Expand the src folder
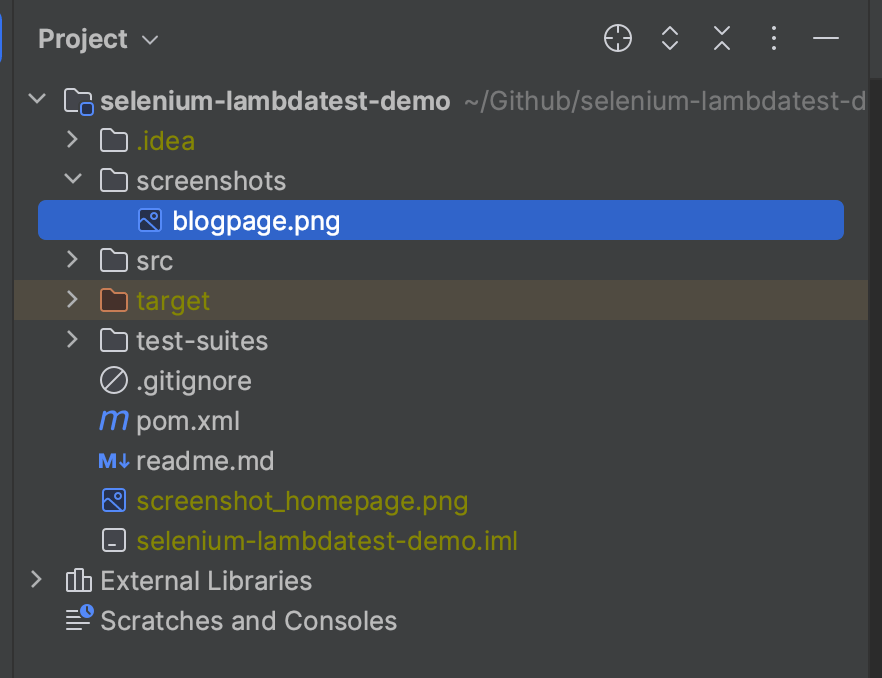Image resolution: width=882 pixels, height=678 pixels. [x=71, y=260]
